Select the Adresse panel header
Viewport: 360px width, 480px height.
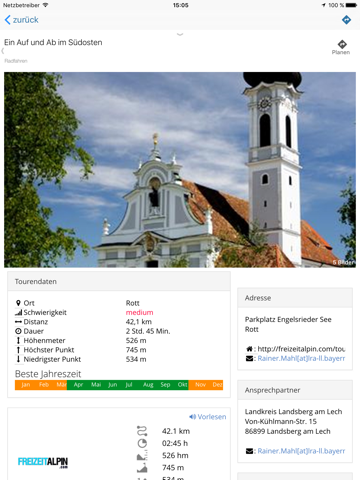tap(295, 298)
